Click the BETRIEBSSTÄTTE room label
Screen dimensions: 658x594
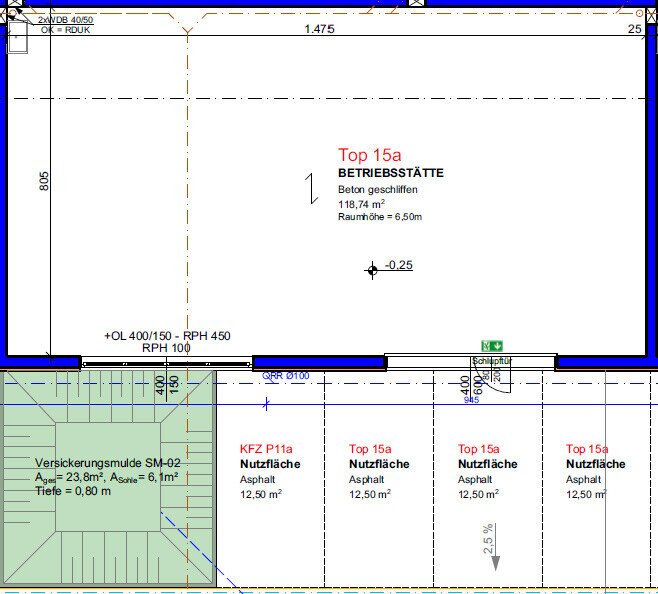tap(391, 173)
